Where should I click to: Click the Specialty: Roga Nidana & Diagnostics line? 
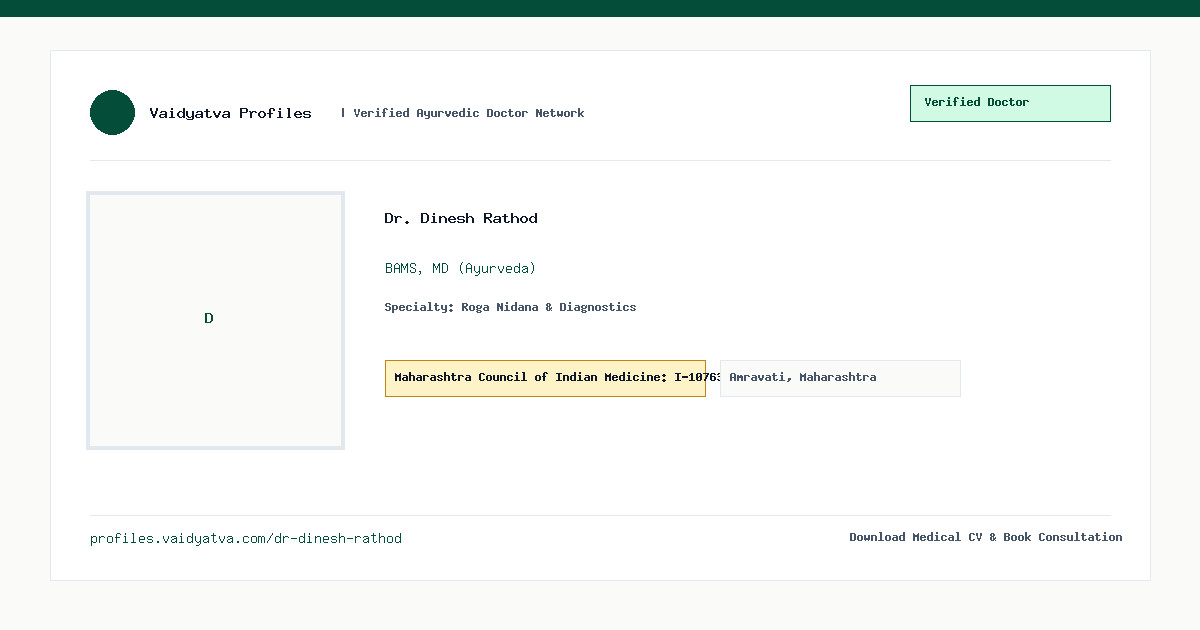point(510,307)
